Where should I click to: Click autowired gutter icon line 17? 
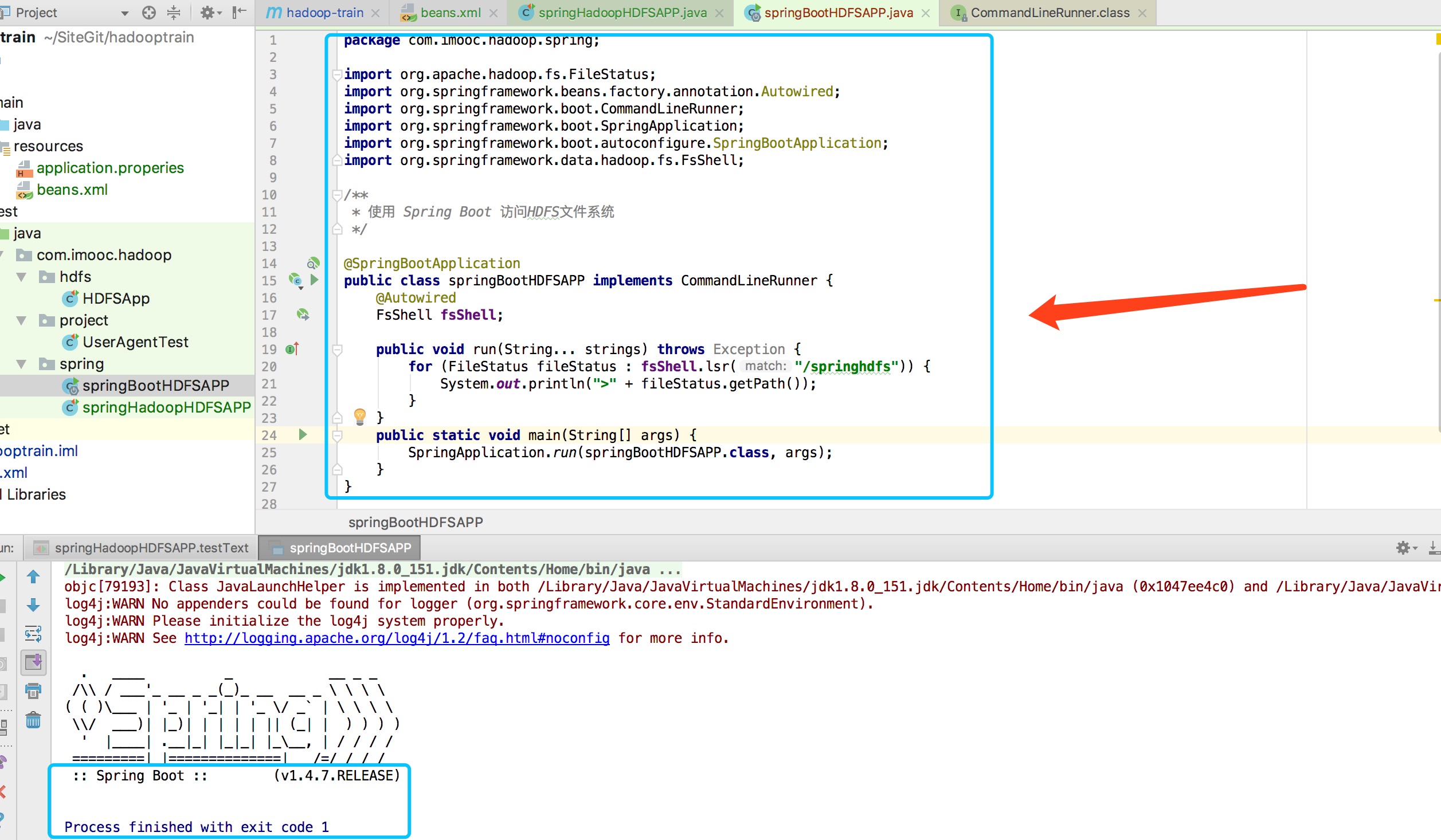point(303,315)
